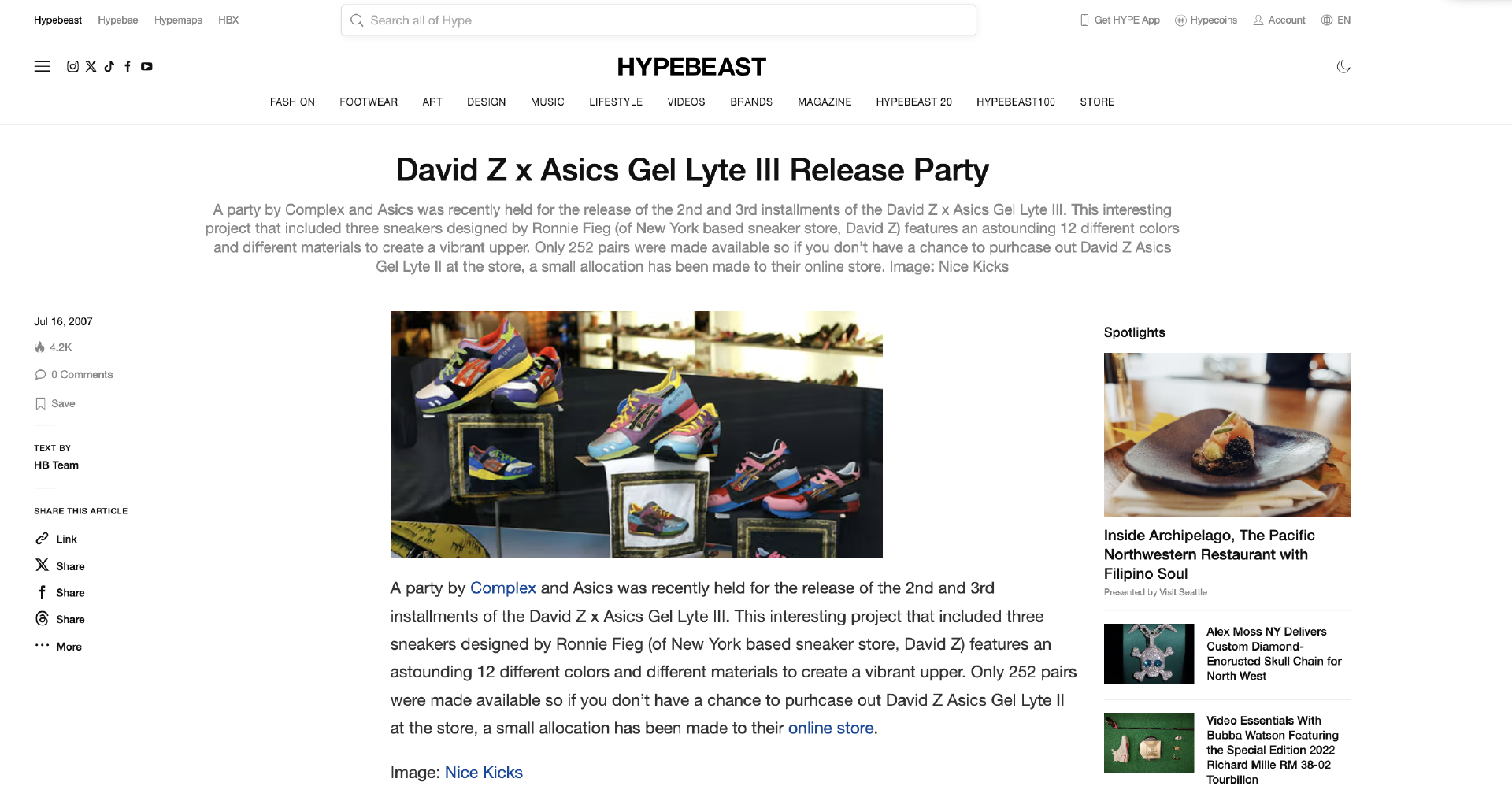Open the X social icon in header
Image resolution: width=1512 pixels, height=786 pixels.
tap(91, 67)
